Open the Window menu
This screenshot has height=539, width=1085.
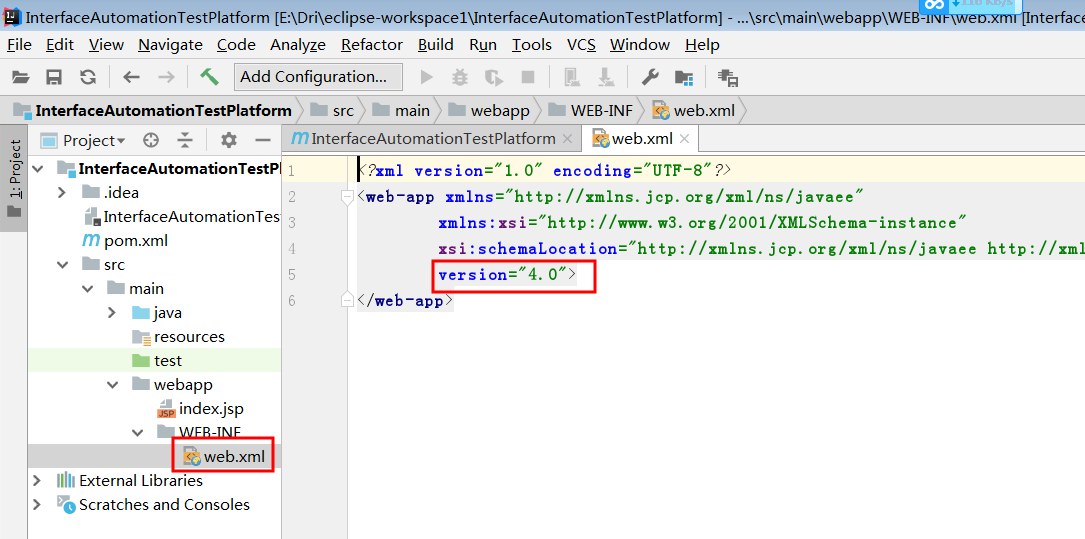640,45
